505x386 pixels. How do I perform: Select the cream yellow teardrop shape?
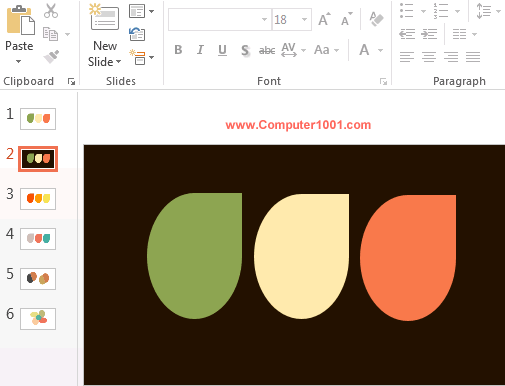click(x=301, y=256)
